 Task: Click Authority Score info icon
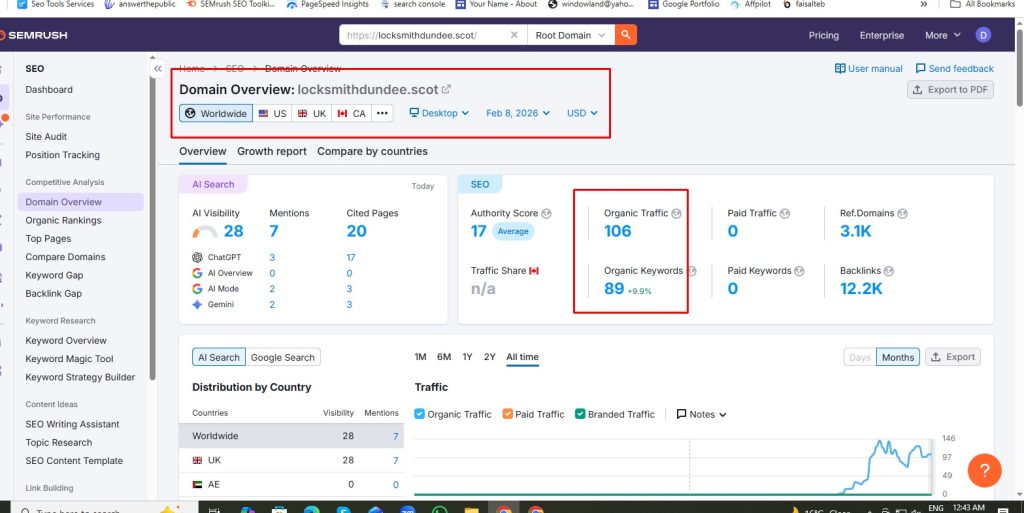pos(547,213)
